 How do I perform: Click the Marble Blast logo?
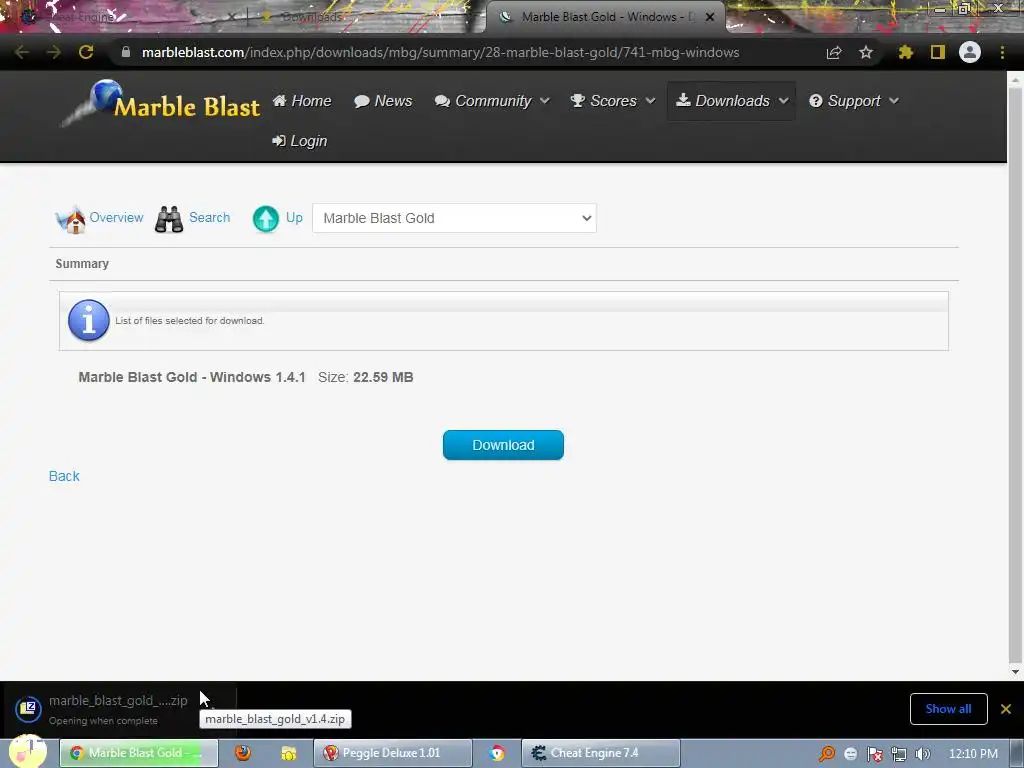[161, 103]
